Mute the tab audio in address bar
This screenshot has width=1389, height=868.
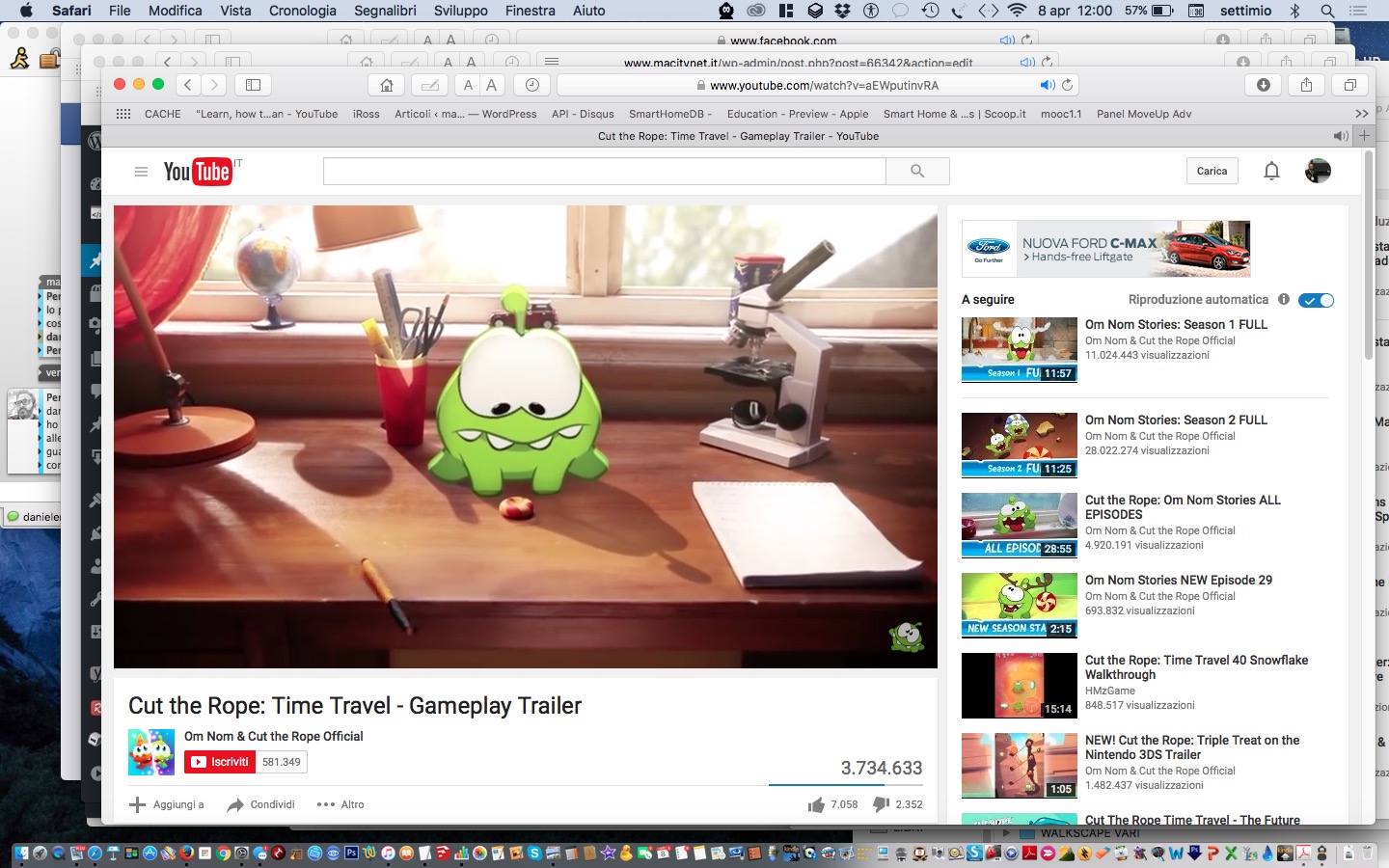(1047, 85)
